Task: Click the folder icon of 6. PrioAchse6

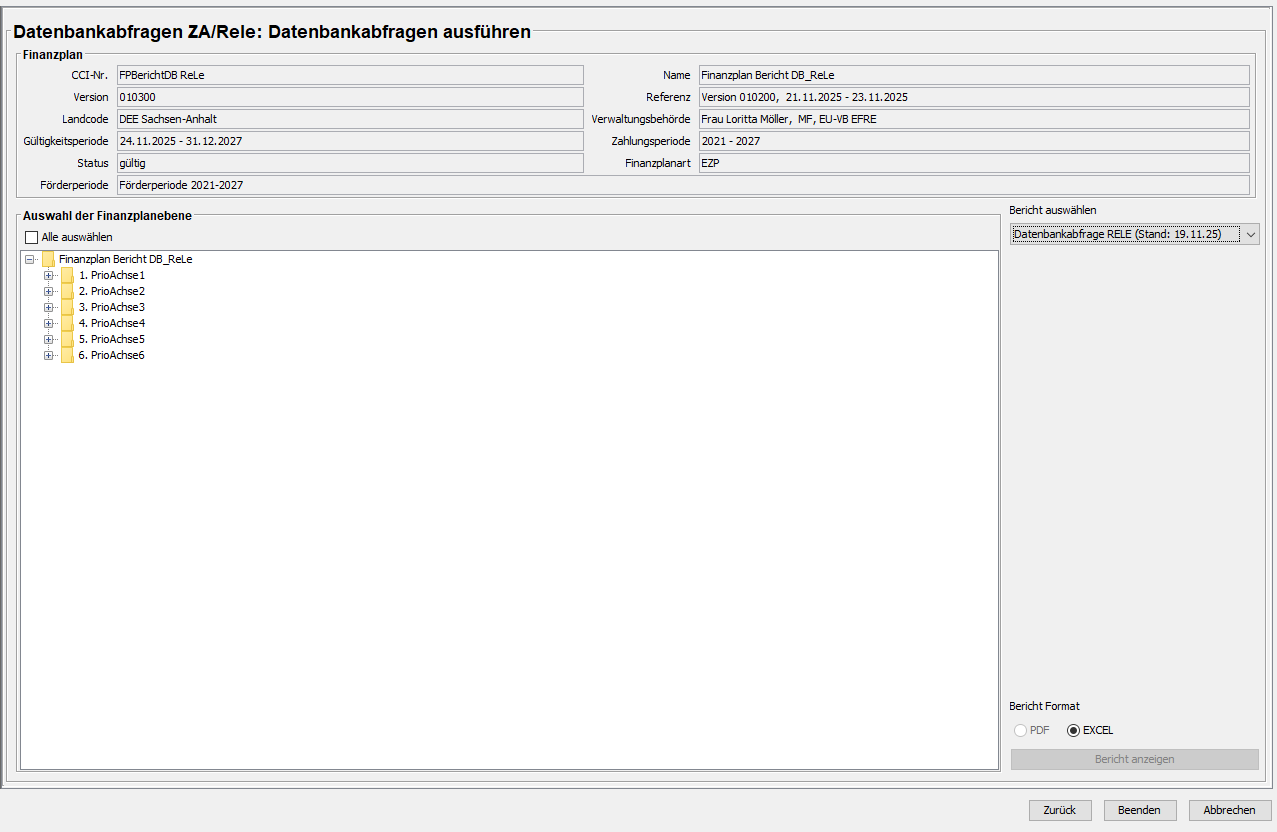Action: (x=67, y=356)
